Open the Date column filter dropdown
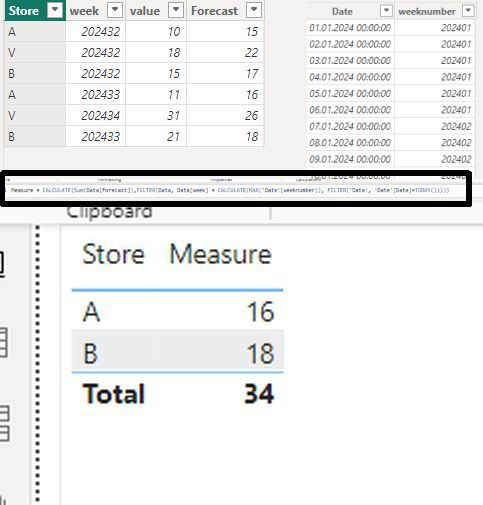The image size is (483, 505). [386, 11]
